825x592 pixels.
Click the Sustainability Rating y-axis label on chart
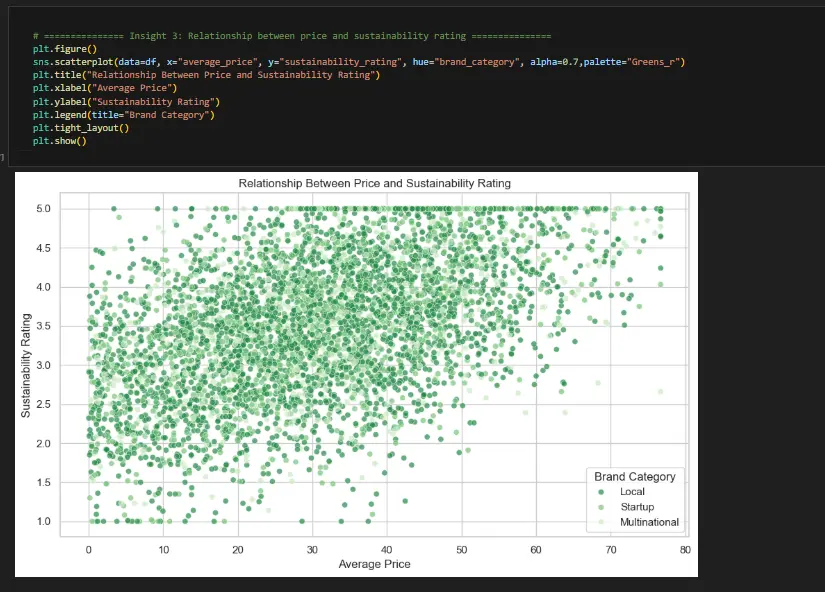27,365
